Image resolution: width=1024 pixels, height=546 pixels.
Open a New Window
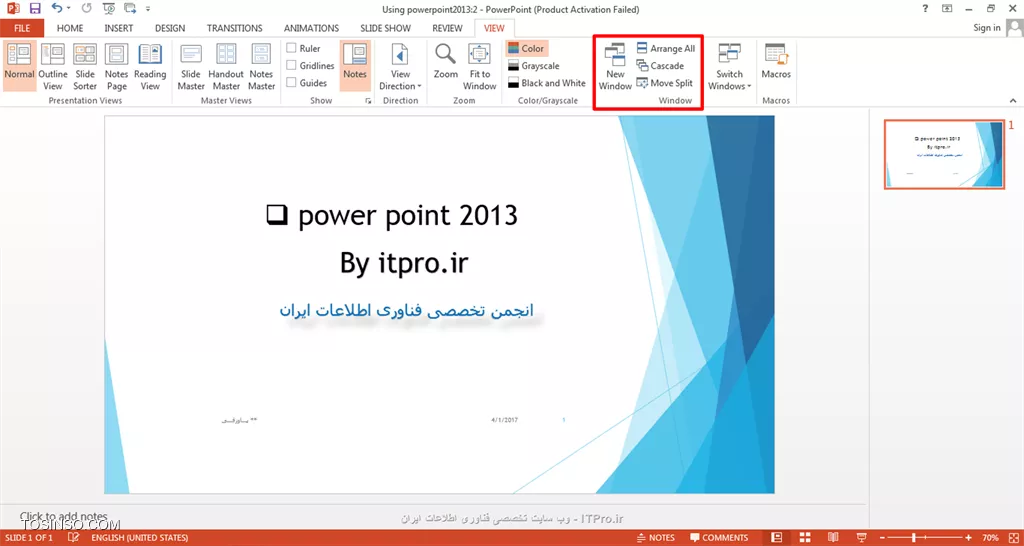click(615, 66)
